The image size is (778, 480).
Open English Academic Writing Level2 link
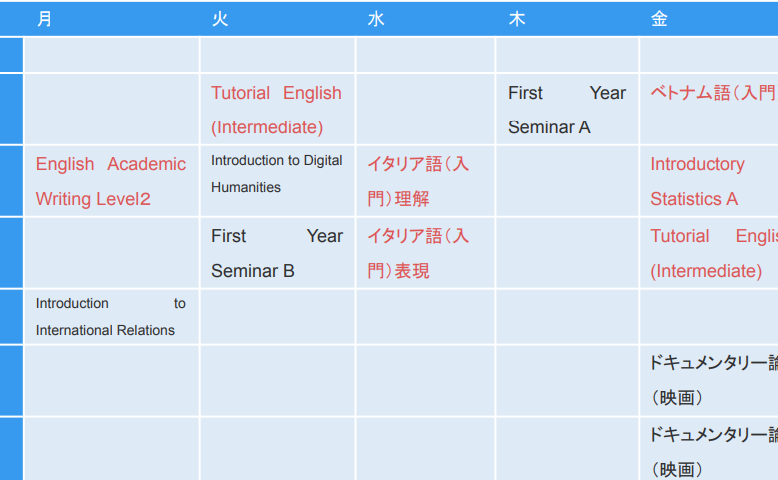coord(110,181)
